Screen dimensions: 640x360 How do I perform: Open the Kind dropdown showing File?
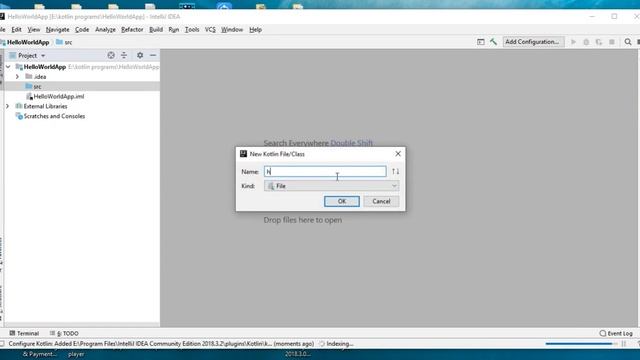pyautogui.click(x=331, y=186)
